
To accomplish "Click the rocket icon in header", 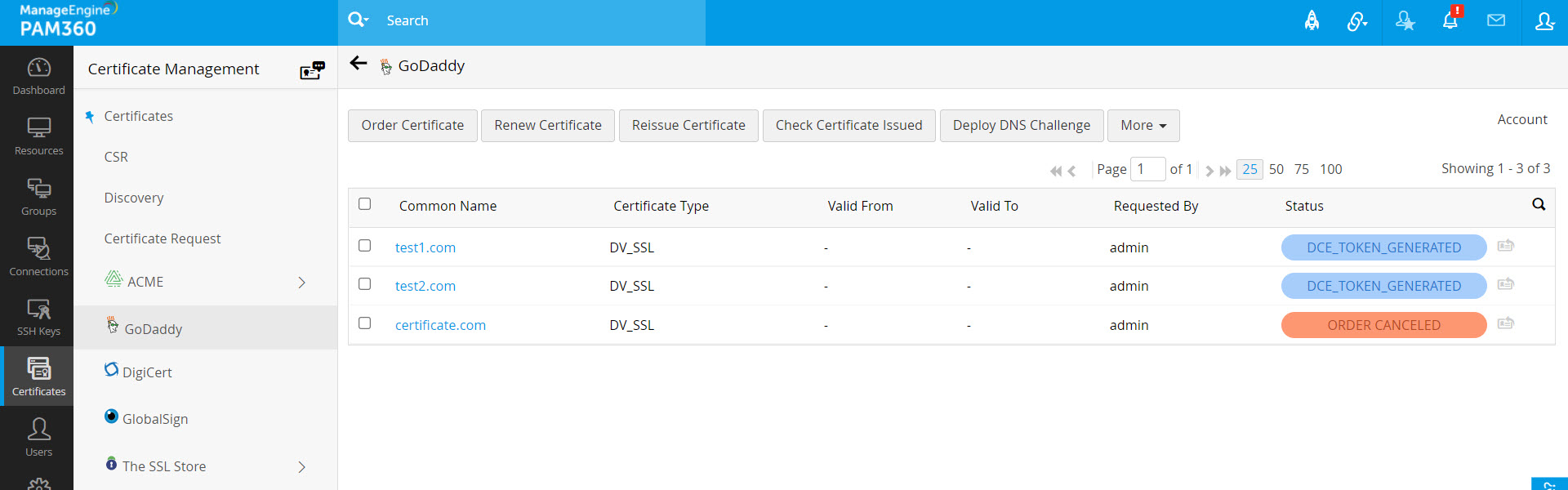I will click(1312, 20).
